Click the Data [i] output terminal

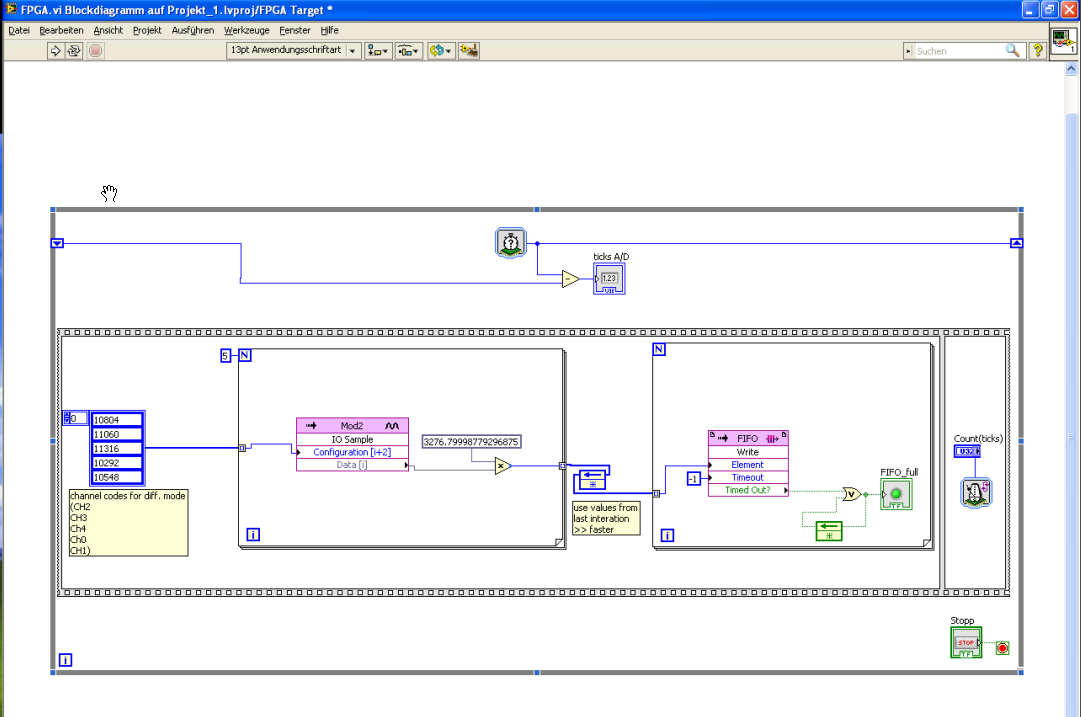352,465
